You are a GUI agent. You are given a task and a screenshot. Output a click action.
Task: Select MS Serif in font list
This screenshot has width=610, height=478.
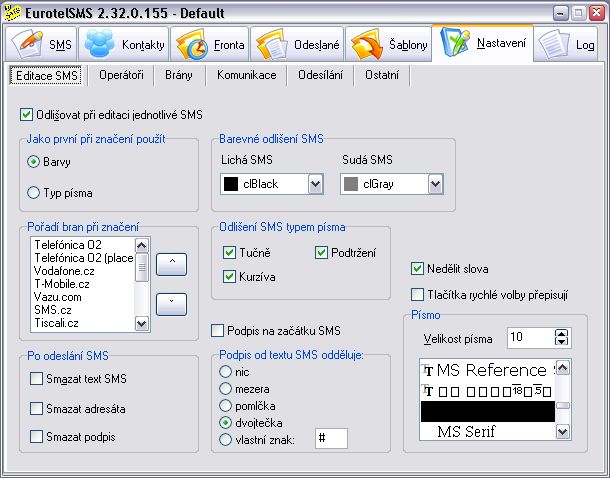488,431
